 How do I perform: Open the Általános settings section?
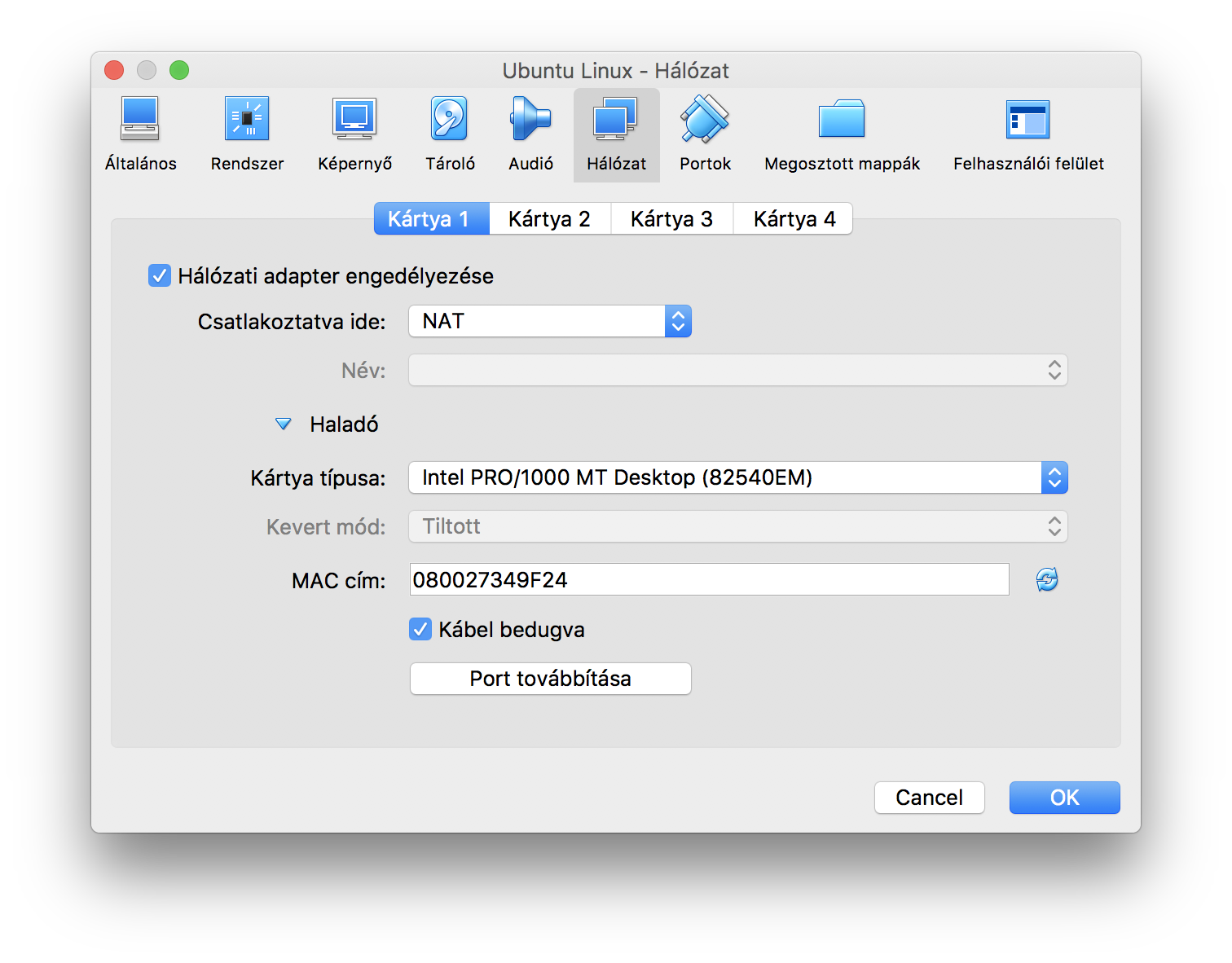tap(140, 135)
